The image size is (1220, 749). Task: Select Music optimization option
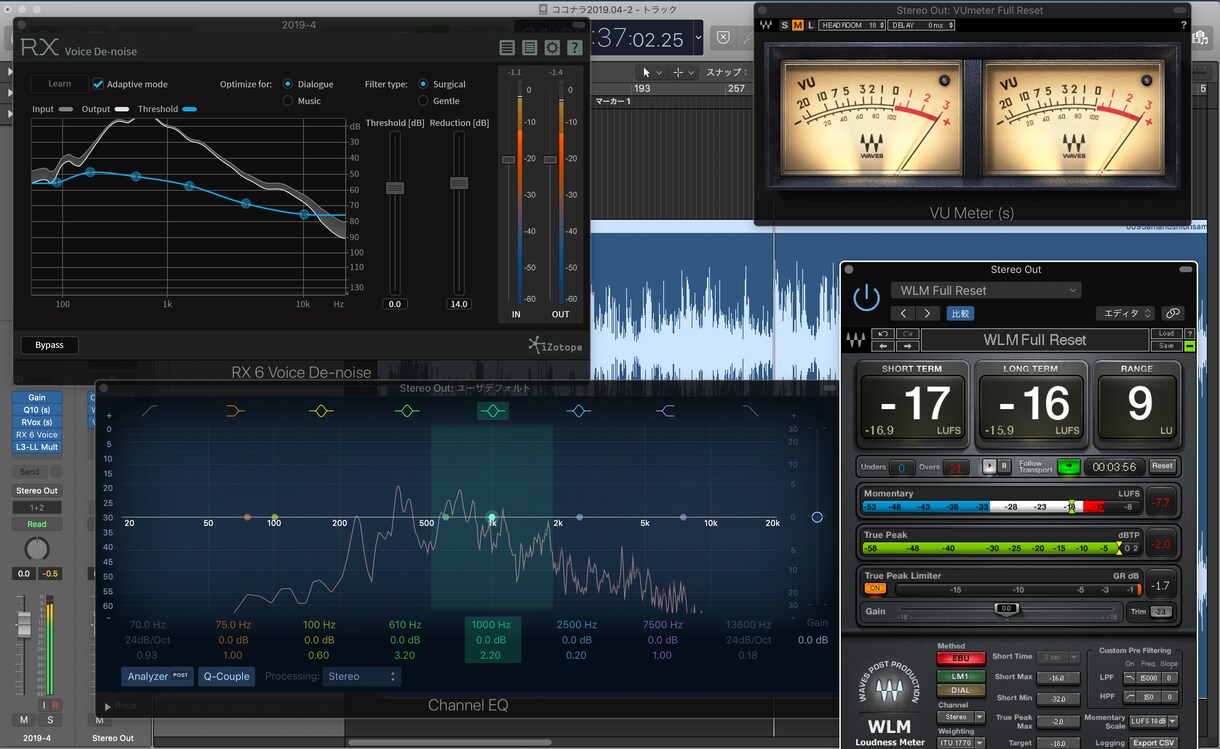288,101
